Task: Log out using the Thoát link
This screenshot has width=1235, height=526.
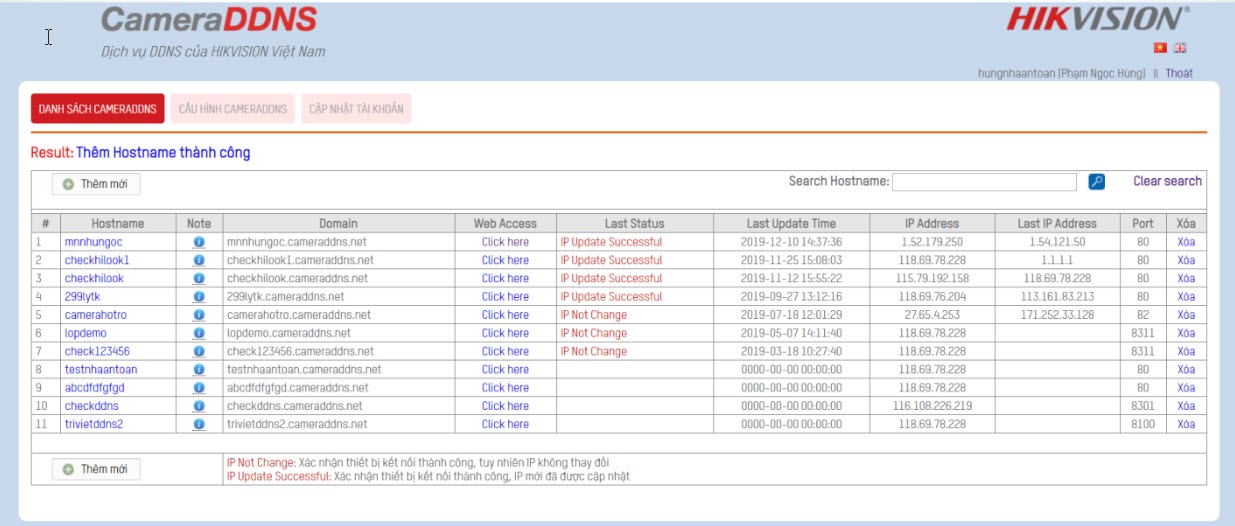Action: point(1178,73)
